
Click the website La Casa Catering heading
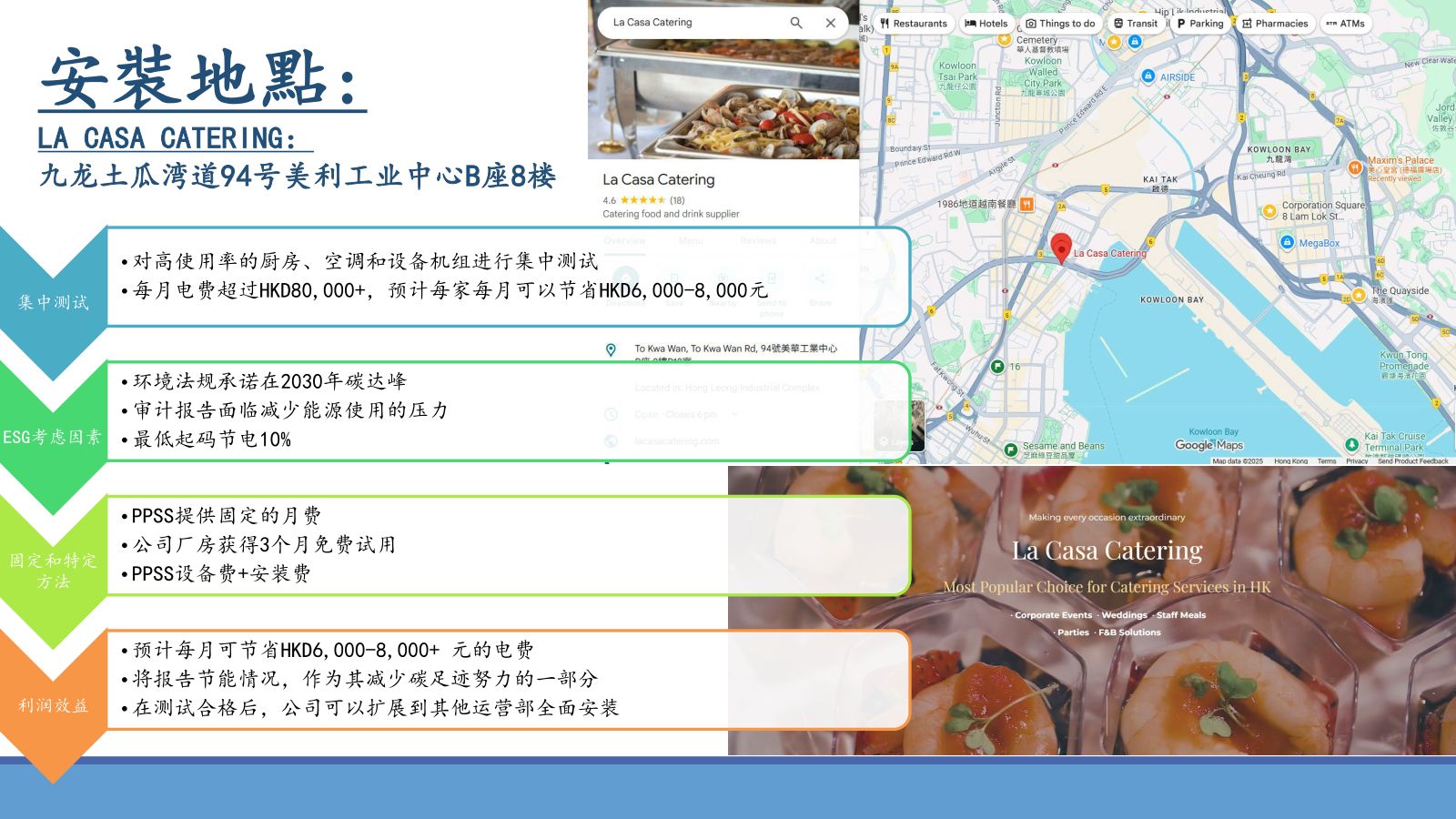[1107, 551]
